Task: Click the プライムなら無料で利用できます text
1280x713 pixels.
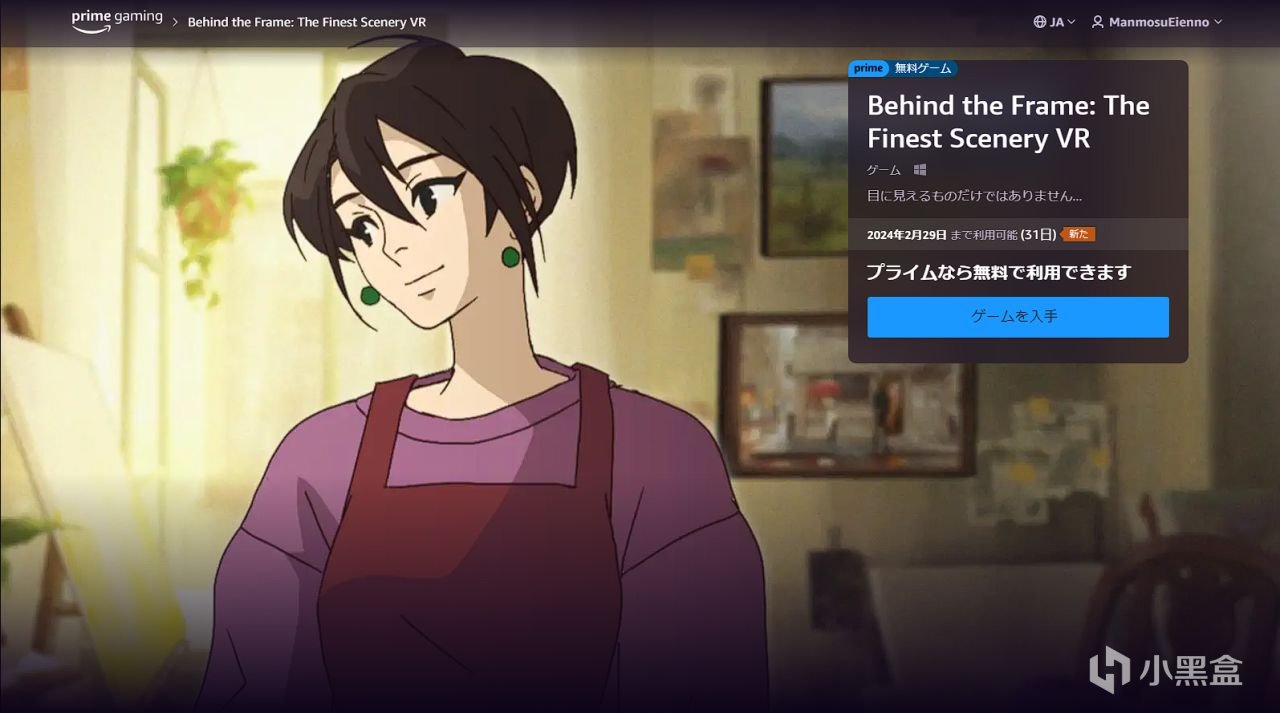Action: pos(998,272)
